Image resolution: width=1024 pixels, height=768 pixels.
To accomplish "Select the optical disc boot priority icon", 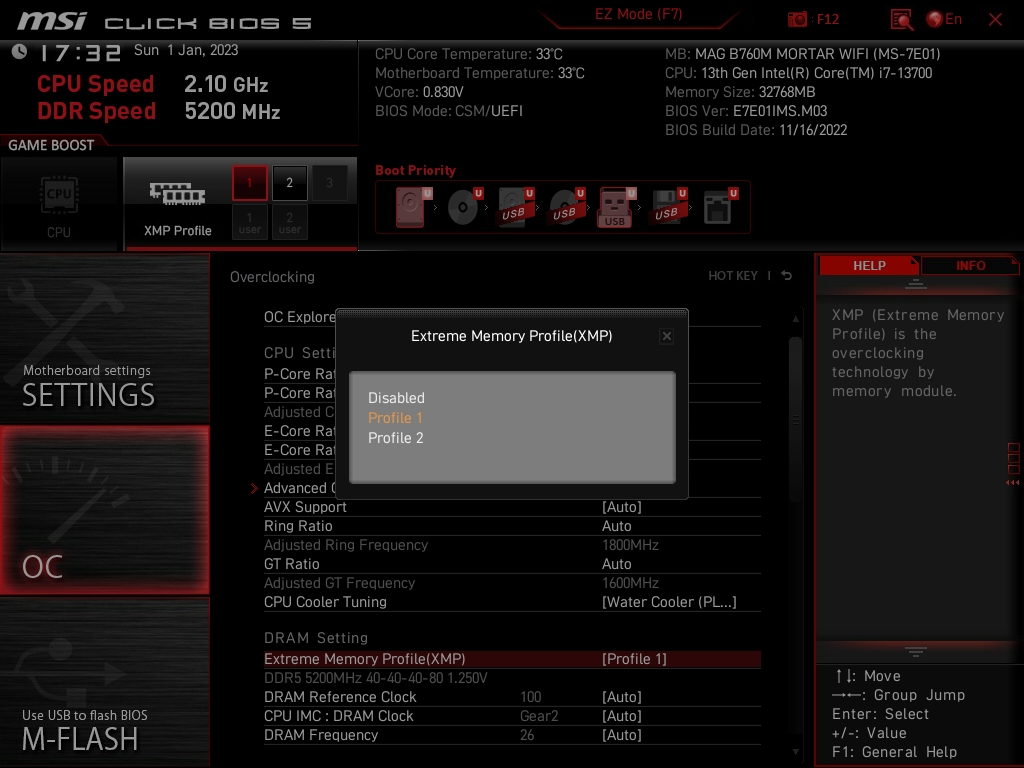I will point(464,206).
